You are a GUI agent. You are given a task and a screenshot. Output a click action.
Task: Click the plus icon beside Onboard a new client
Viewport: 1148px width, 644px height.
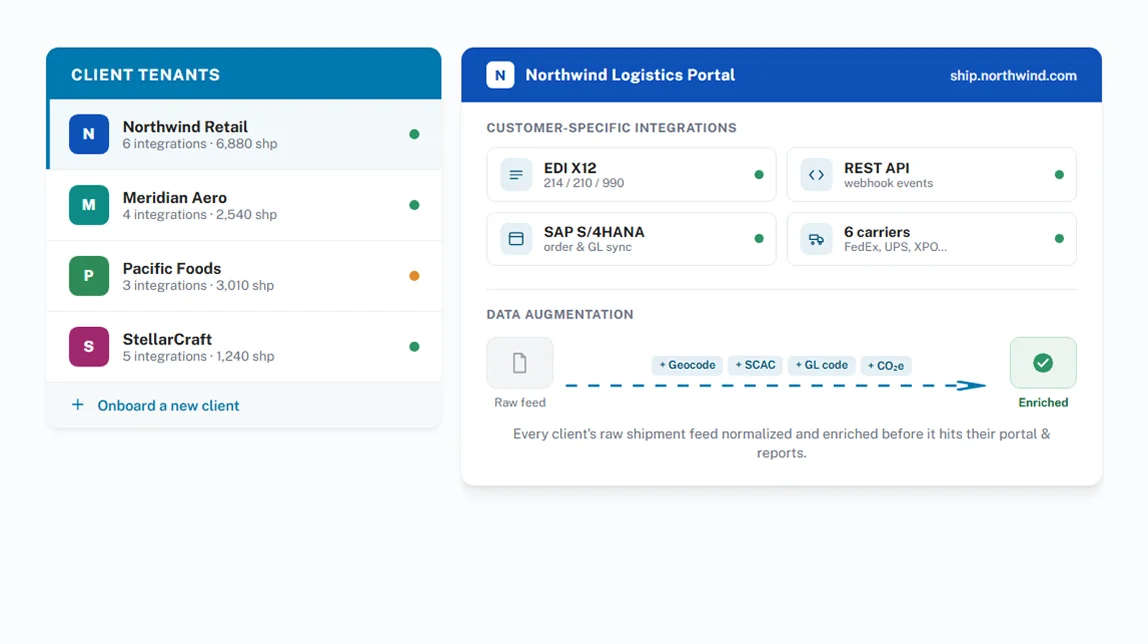78,405
